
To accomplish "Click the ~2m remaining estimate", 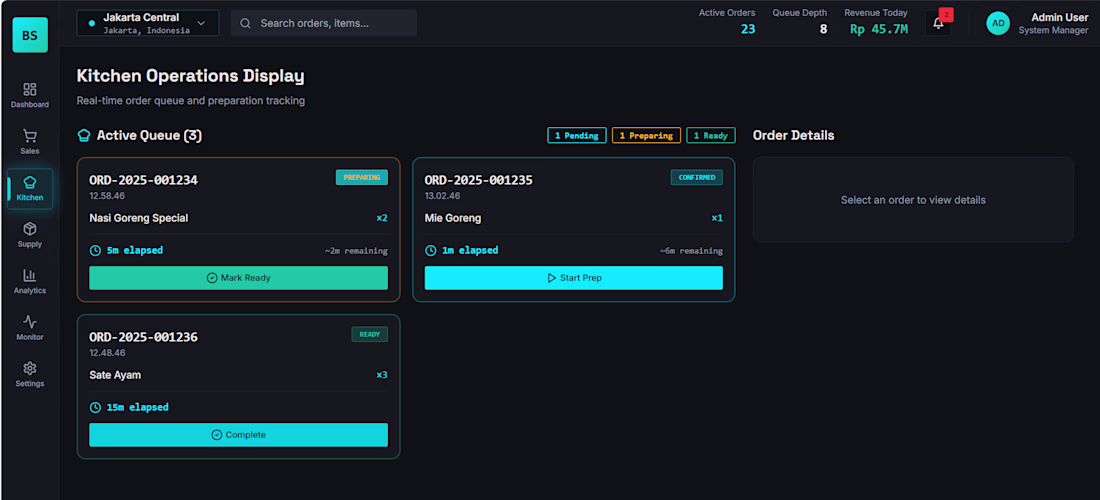I will tap(356, 250).
